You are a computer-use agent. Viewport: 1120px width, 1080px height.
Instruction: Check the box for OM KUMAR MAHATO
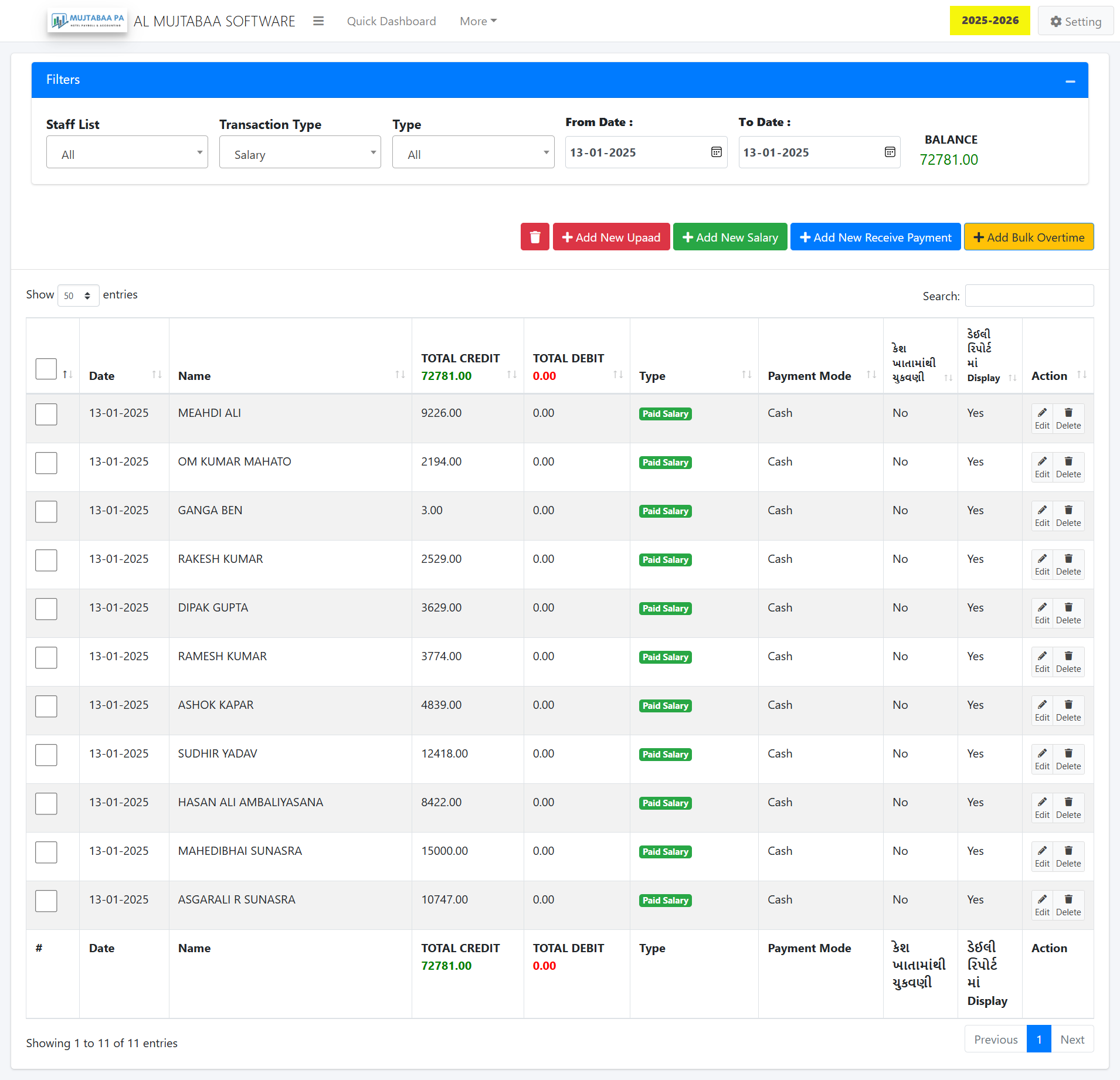pyautogui.click(x=46, y=463)
